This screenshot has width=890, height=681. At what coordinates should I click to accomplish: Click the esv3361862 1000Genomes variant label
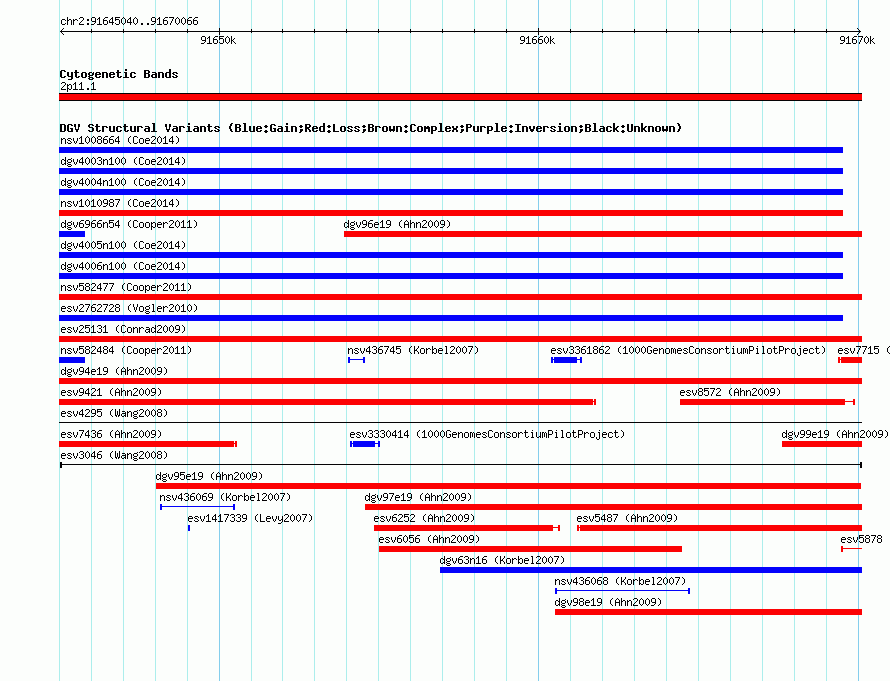point(688,350)
